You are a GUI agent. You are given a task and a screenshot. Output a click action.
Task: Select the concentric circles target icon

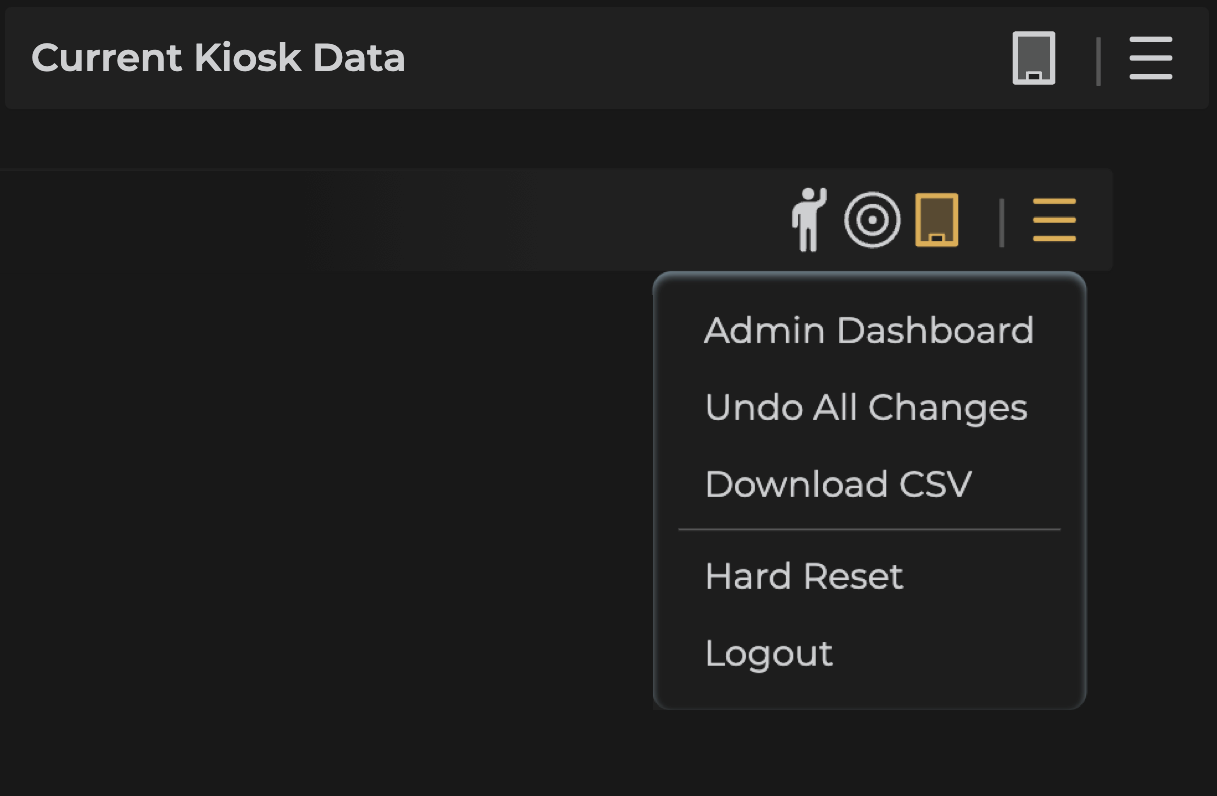pos(872,220)
